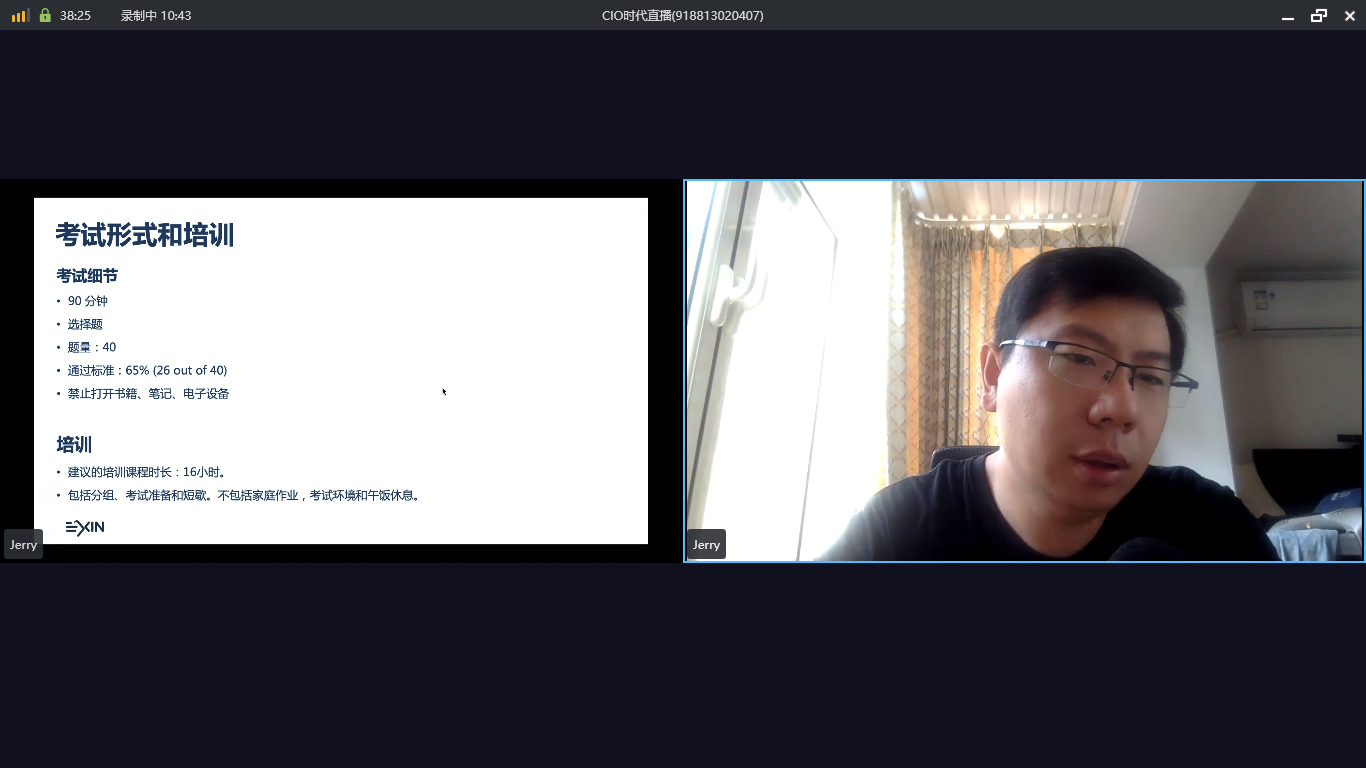Restore down the meeting window
This screenshot has width=1366, height=768.
click(x=1319, y=16)
